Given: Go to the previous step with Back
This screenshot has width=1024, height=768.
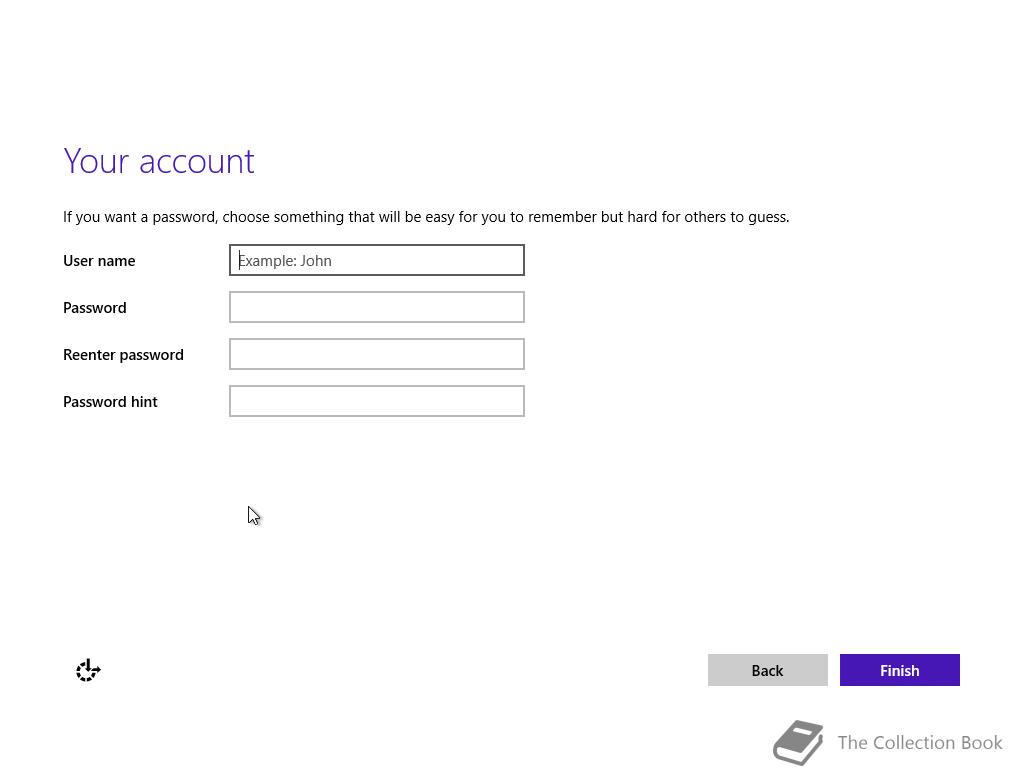Looking at the screenshot, I should click(767, 670).
